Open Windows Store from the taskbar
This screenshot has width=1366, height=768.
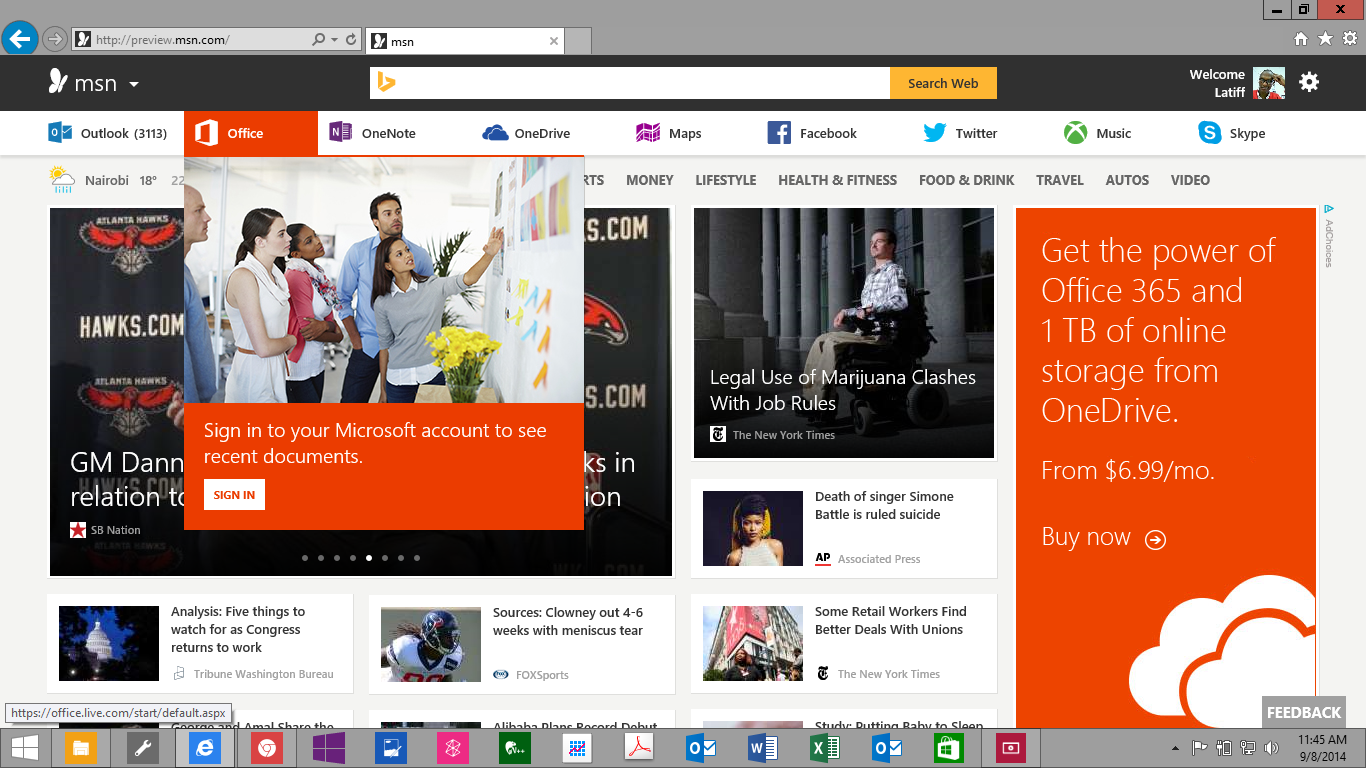[x=949, y=748]
